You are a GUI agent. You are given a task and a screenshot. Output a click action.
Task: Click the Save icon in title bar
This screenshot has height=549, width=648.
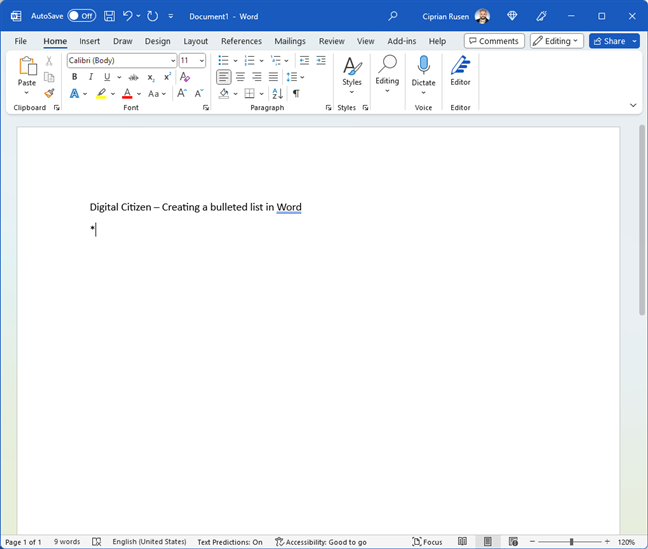[x=110, y=16]
